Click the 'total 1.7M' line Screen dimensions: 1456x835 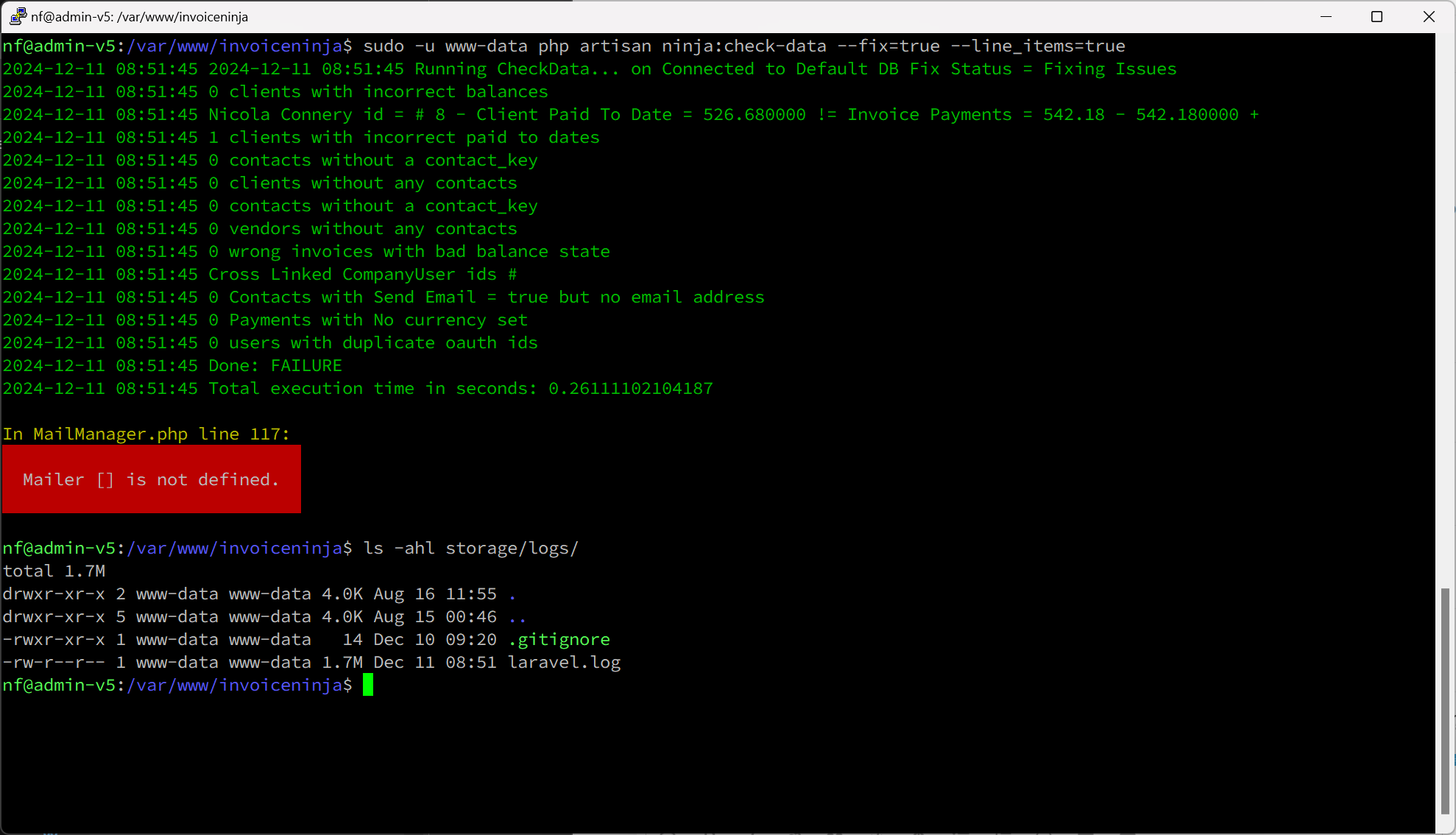click(x=54, y=571)
